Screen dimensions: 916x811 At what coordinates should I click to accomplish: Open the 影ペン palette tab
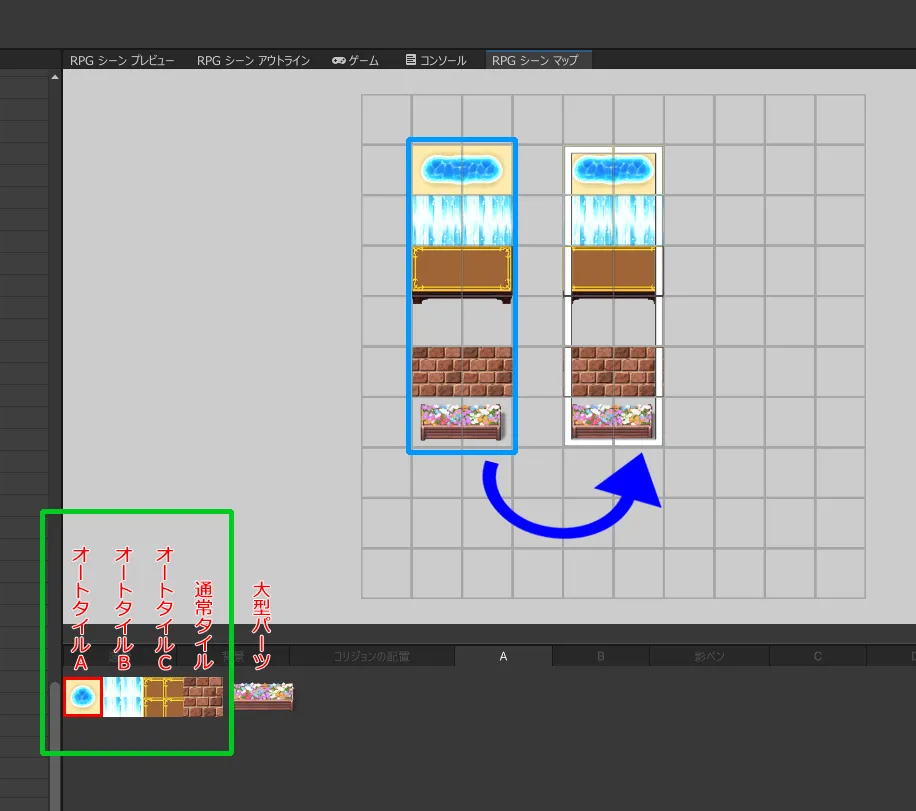click(709, 657)
